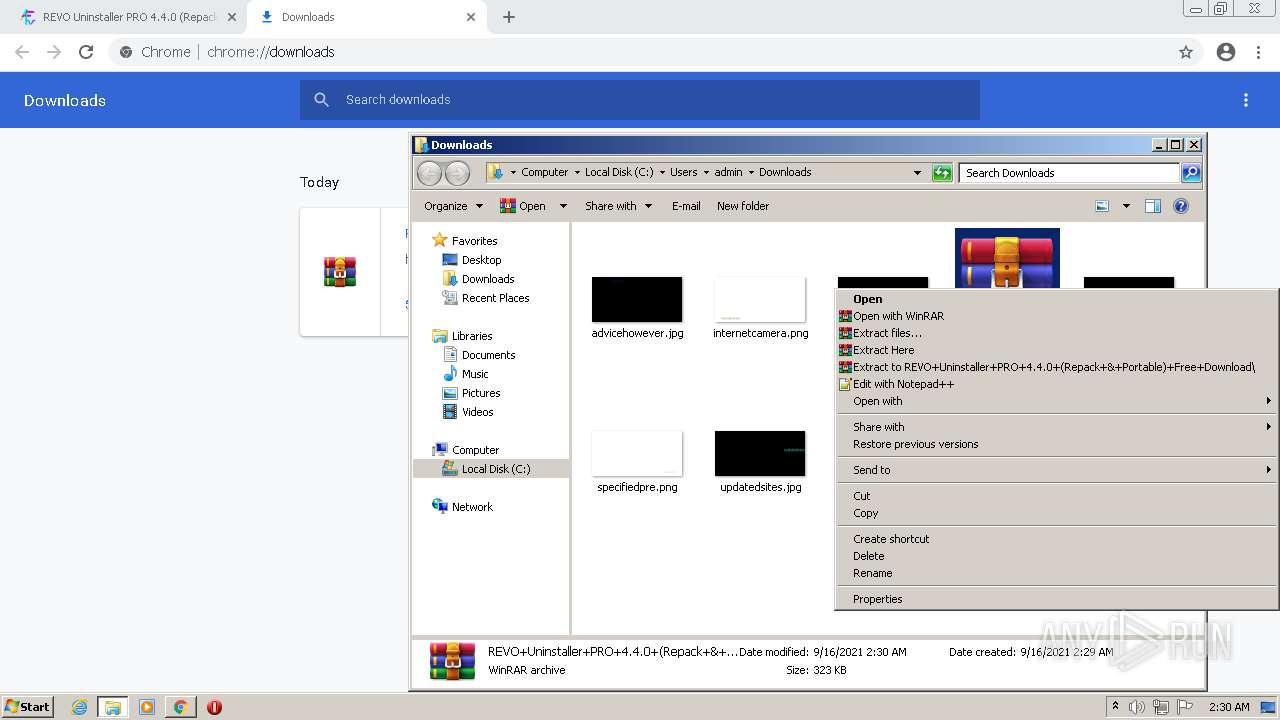Viewport: 1280px width, 720px height.
Task: Click the New folder toolbar button
Action: click(743, 206)
